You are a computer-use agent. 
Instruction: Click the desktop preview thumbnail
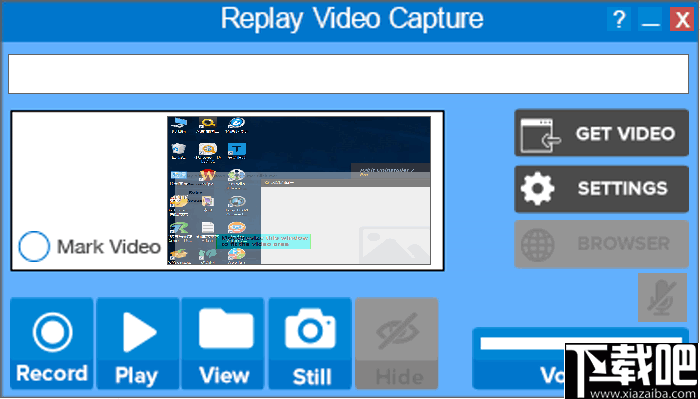coord(299,191)
